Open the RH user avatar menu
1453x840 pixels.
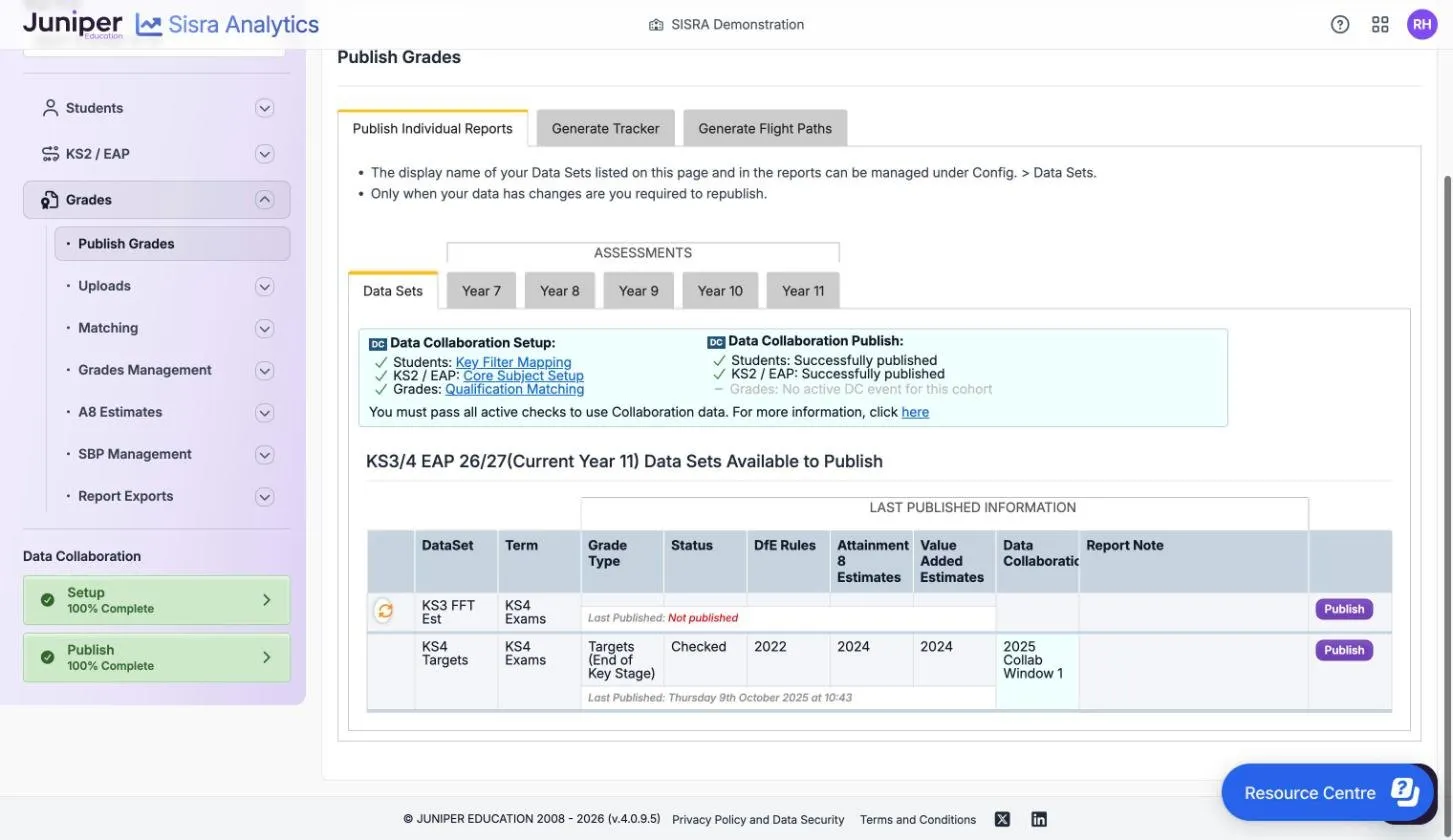(x=1421, y=25)
